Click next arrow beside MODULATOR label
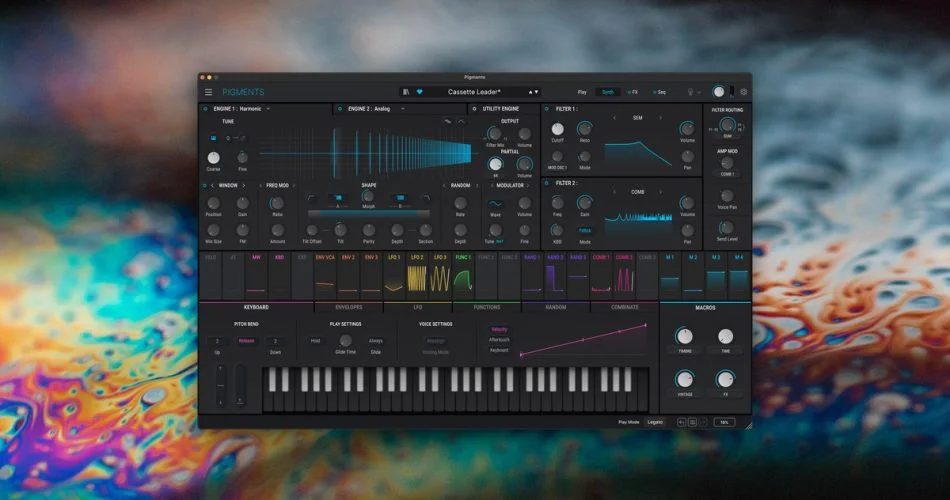Viewport: 950px width, 500px height. [528, 185]
